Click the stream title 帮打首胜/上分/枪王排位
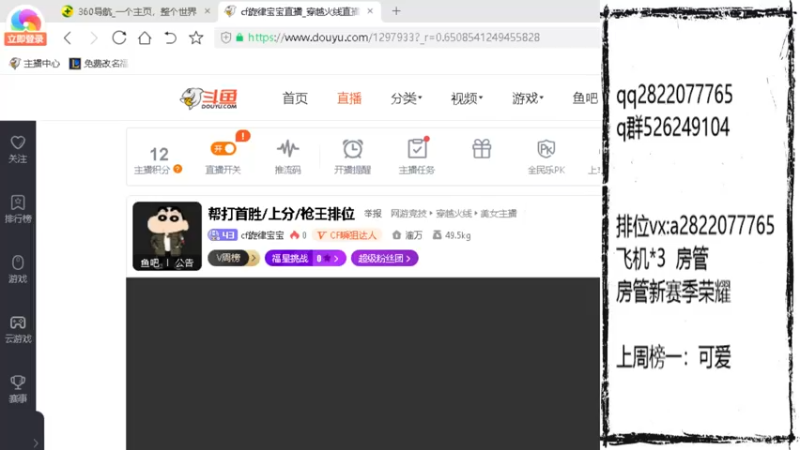Screen dimensions: 800x450 pyautogui.click(x=281, y=214)
